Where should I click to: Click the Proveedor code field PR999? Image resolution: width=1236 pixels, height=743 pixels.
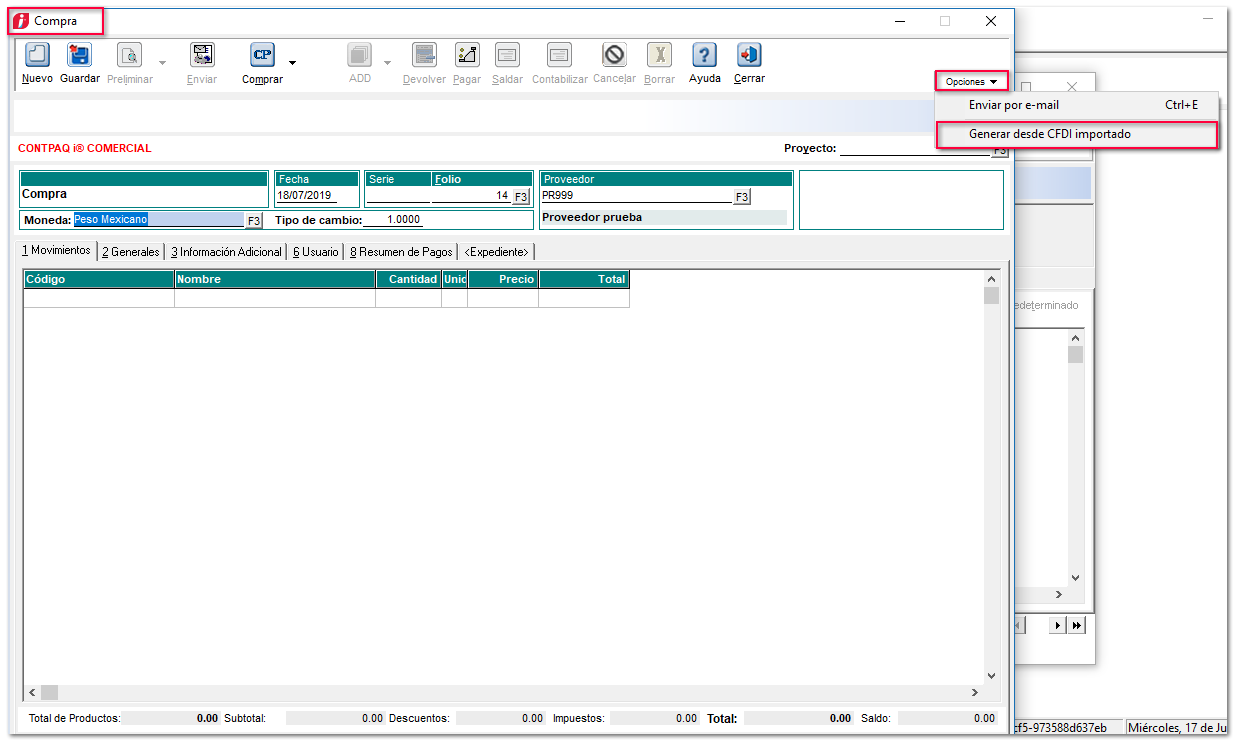[636, 196]
